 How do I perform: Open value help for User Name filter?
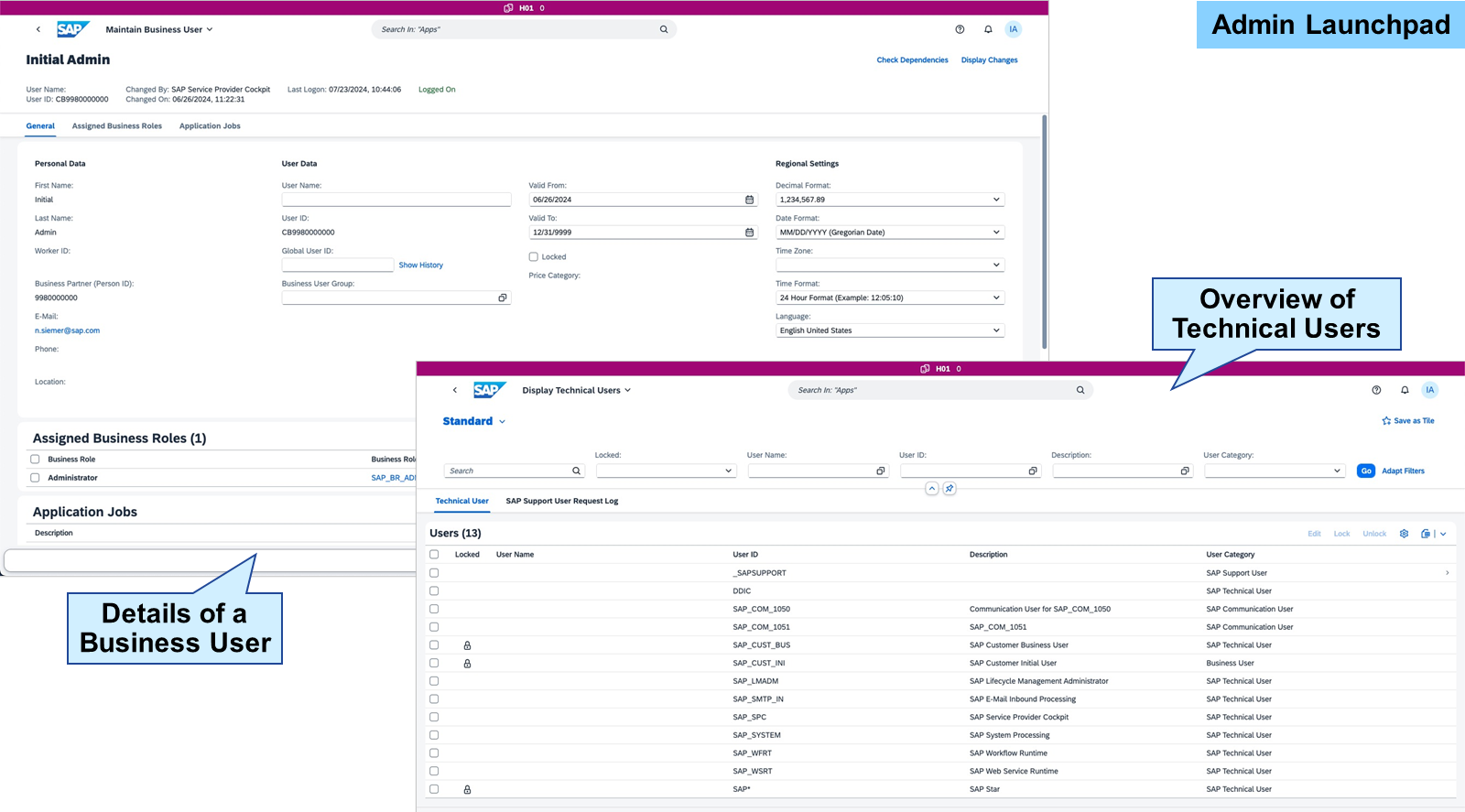(881, 471)
